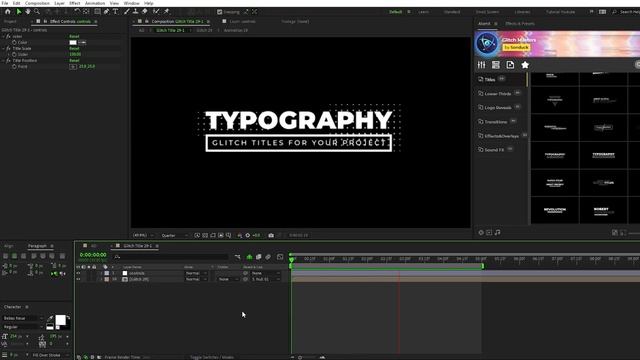Select the Brush tool
Viewport: 640px width, 360px height.
pos(127,12)
